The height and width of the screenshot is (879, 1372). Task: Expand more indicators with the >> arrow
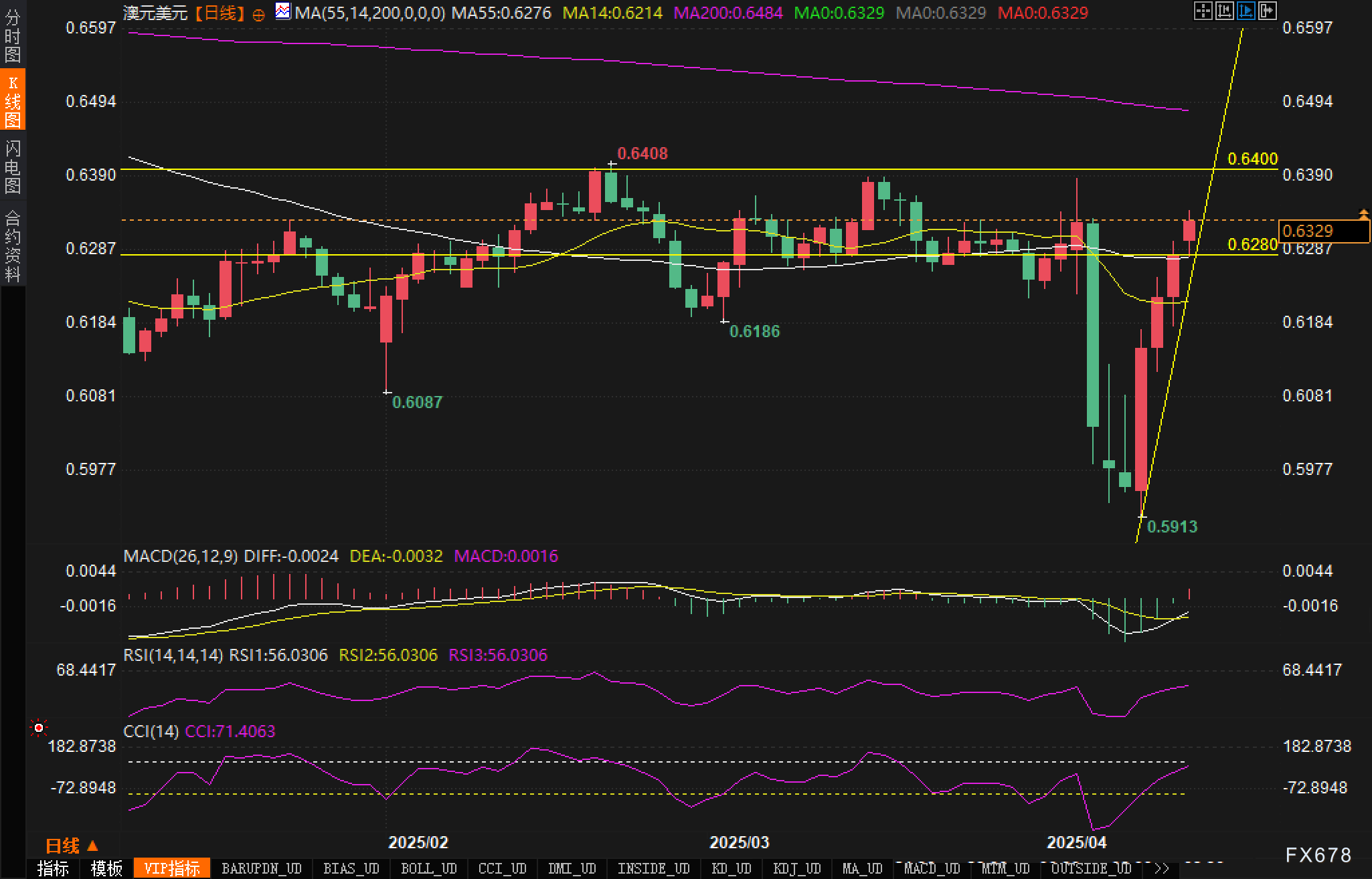pyautogui.click(x=1161, y=868)
